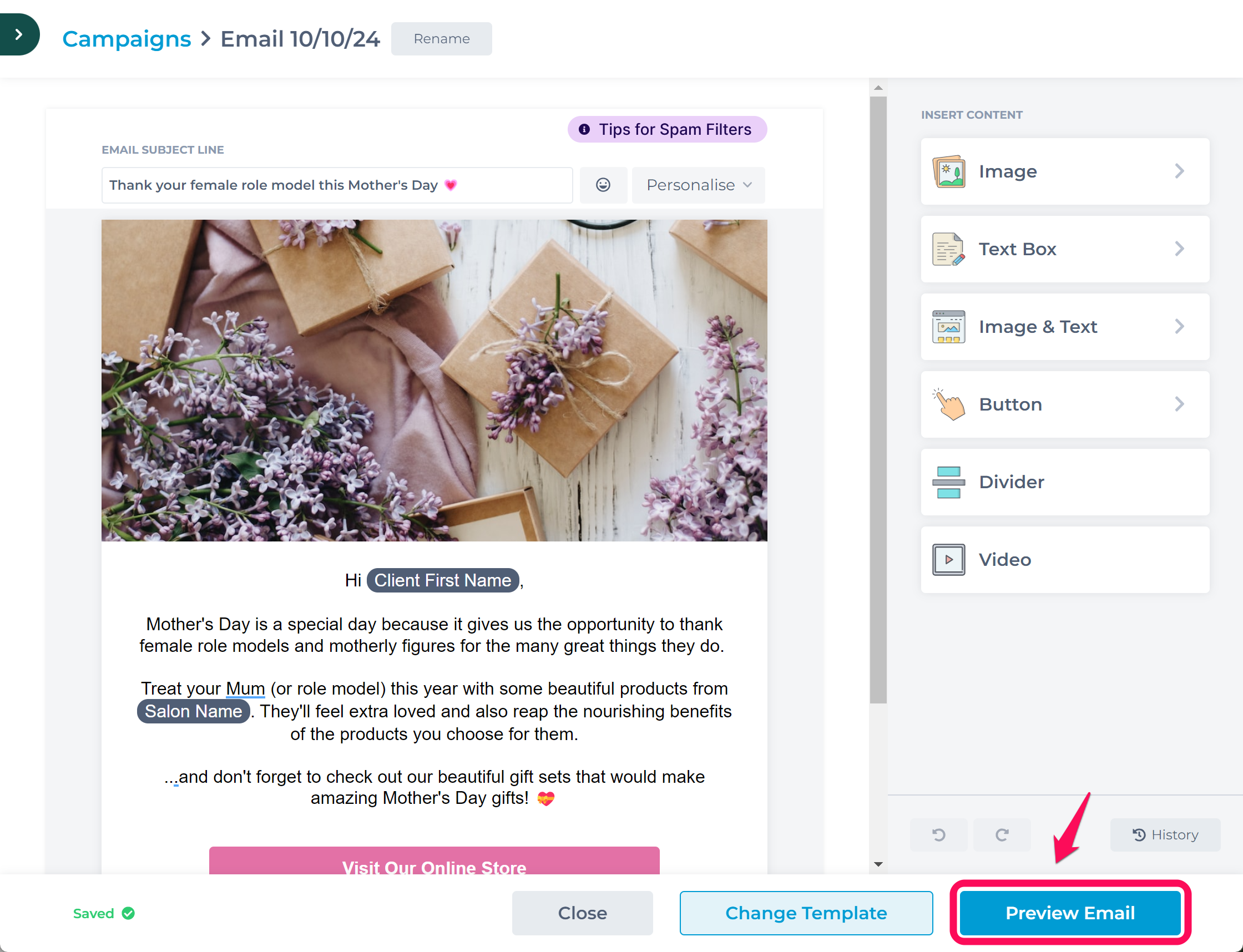This screenshot has height=952, width=1243.
Task: Open the Personalise dropdown
Action: pyautogui.click(x=698, y=185)
